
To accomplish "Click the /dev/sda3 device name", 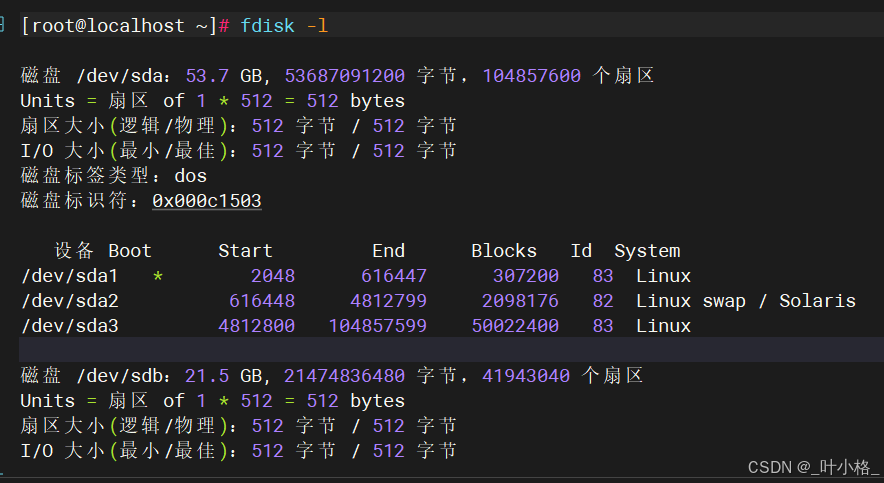I will coord(70,326).
